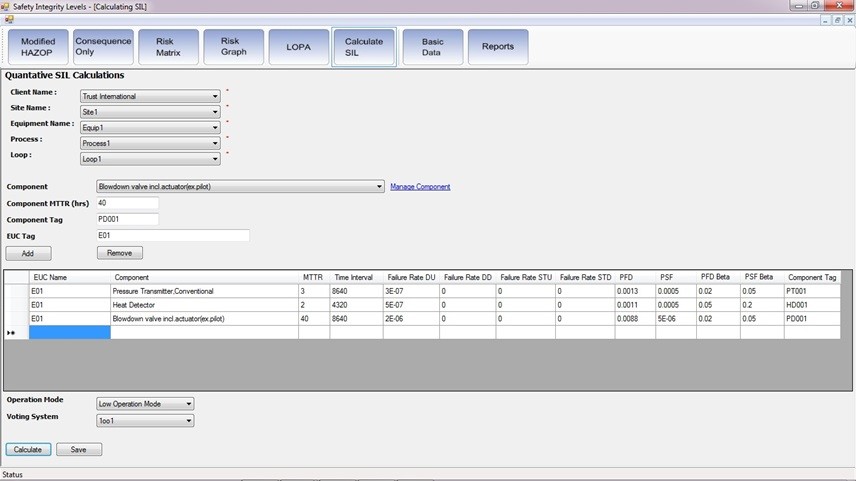Click the EUC Tag text field
Viewport: 856px width, 481px height.
click(x=171, y=236)
